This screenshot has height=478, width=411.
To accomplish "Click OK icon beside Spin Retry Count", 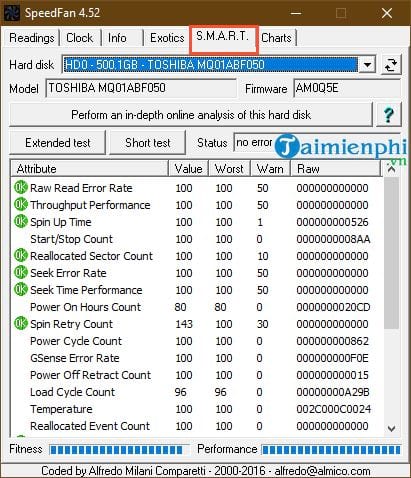I will 21,324.
